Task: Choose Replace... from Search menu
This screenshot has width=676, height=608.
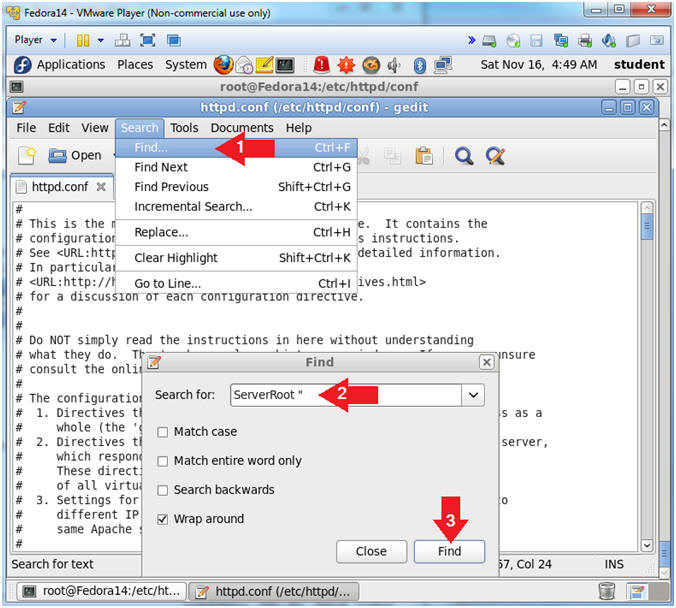Action: click(236, 232)
